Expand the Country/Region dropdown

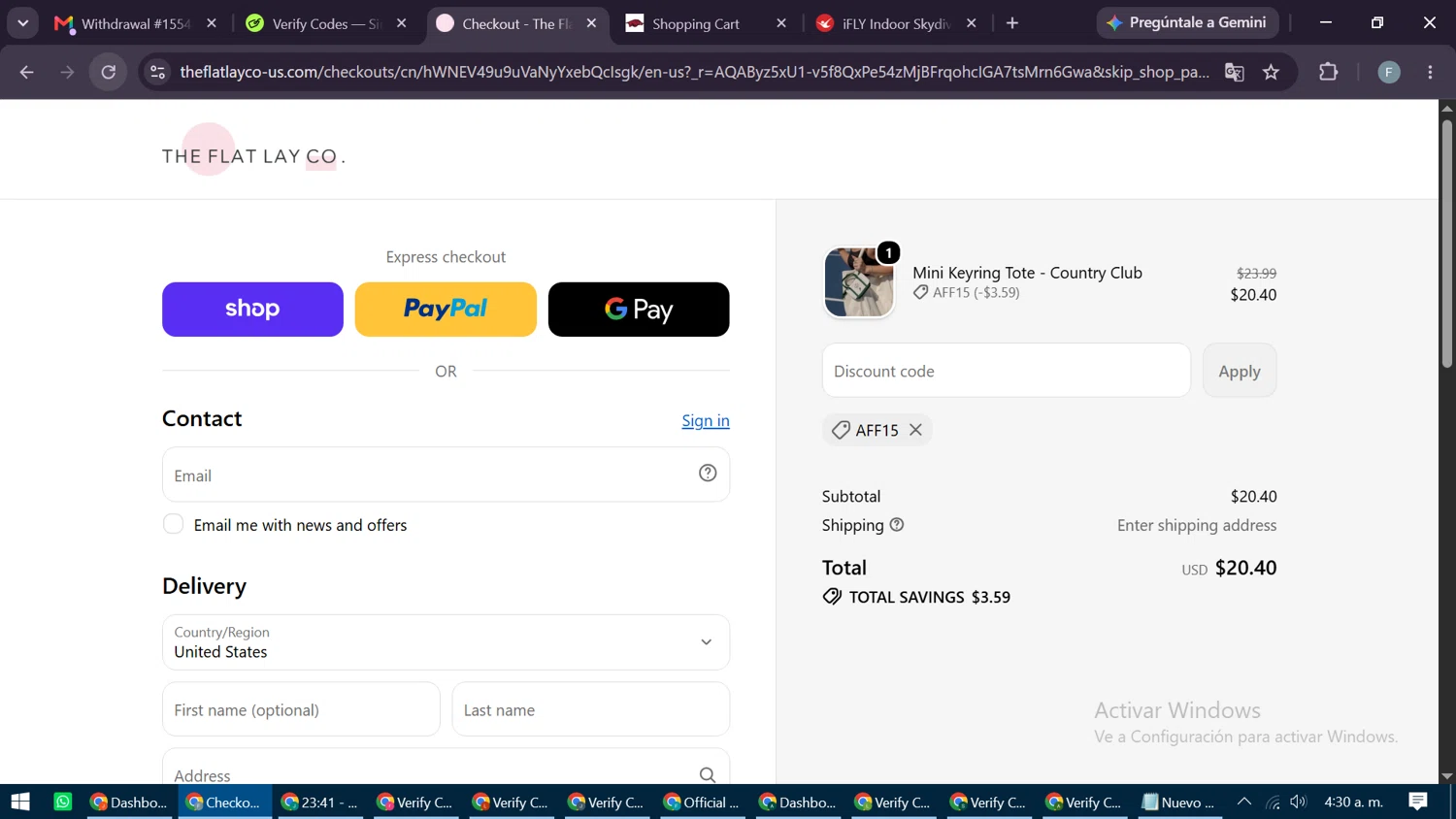click(x=446, y=642)
